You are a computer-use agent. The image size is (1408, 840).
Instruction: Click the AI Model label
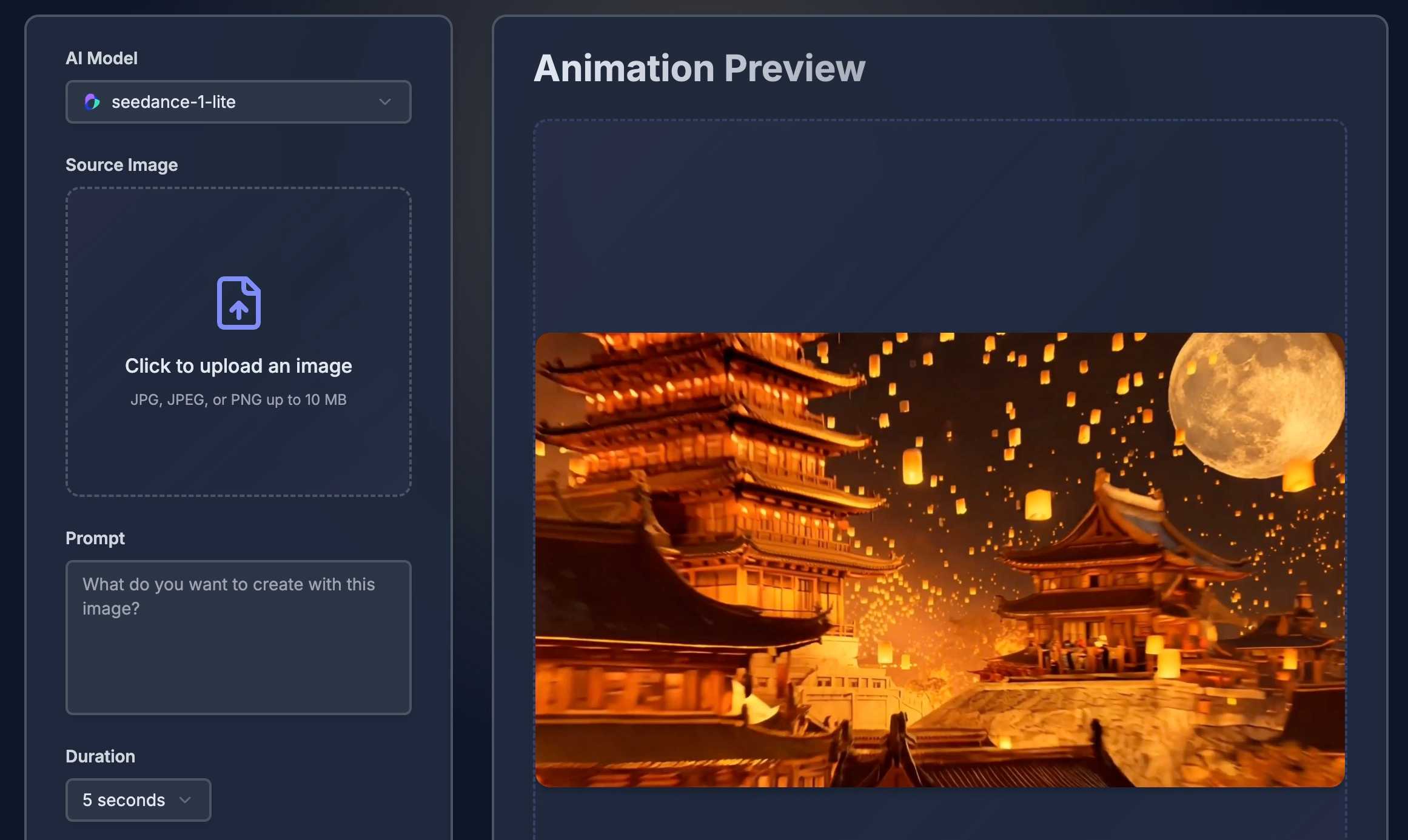point(101,58)
